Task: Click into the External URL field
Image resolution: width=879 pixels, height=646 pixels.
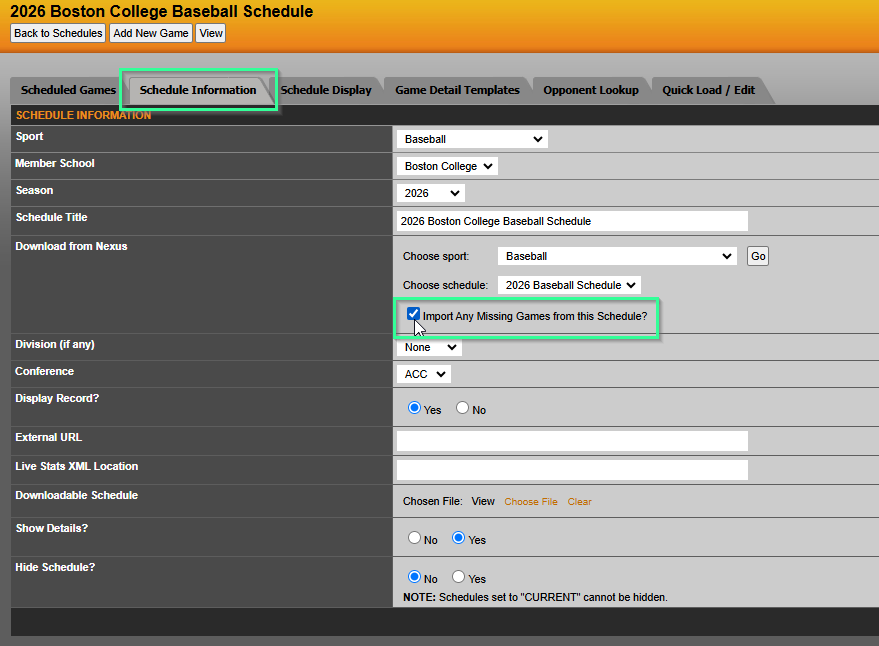Action: [x=572, y=441]
